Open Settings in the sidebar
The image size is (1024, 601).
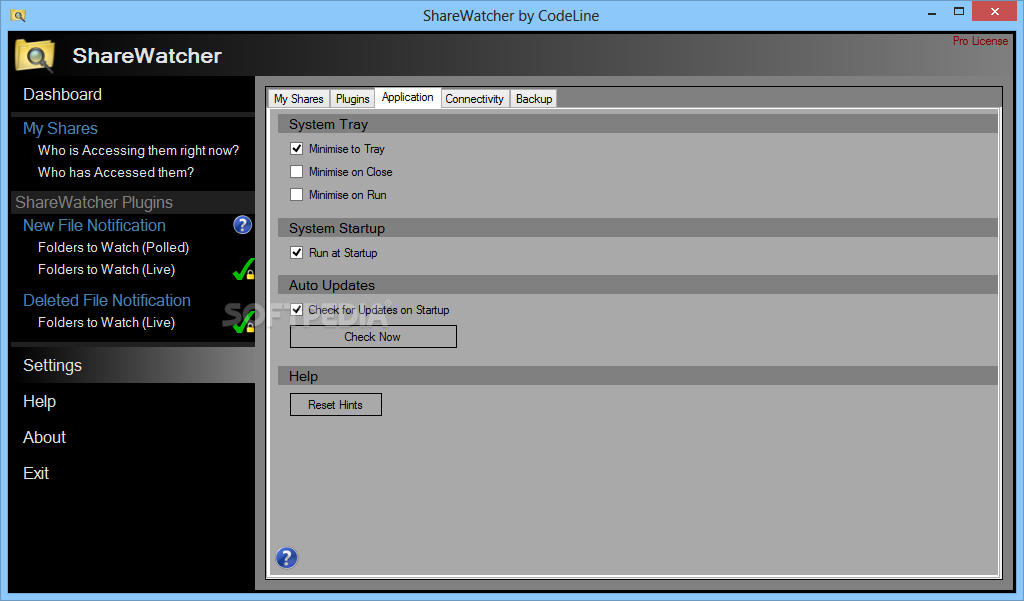(52, 365)
